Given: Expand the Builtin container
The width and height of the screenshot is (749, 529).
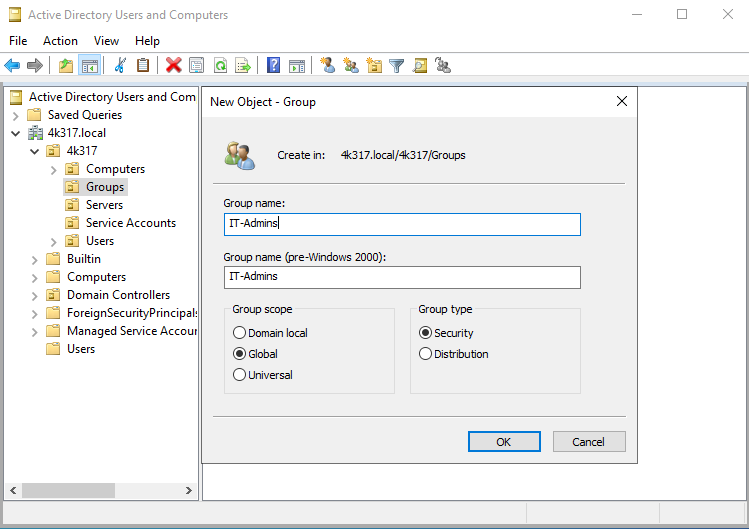Looking at the screenshot, I should tap(34, 260).
